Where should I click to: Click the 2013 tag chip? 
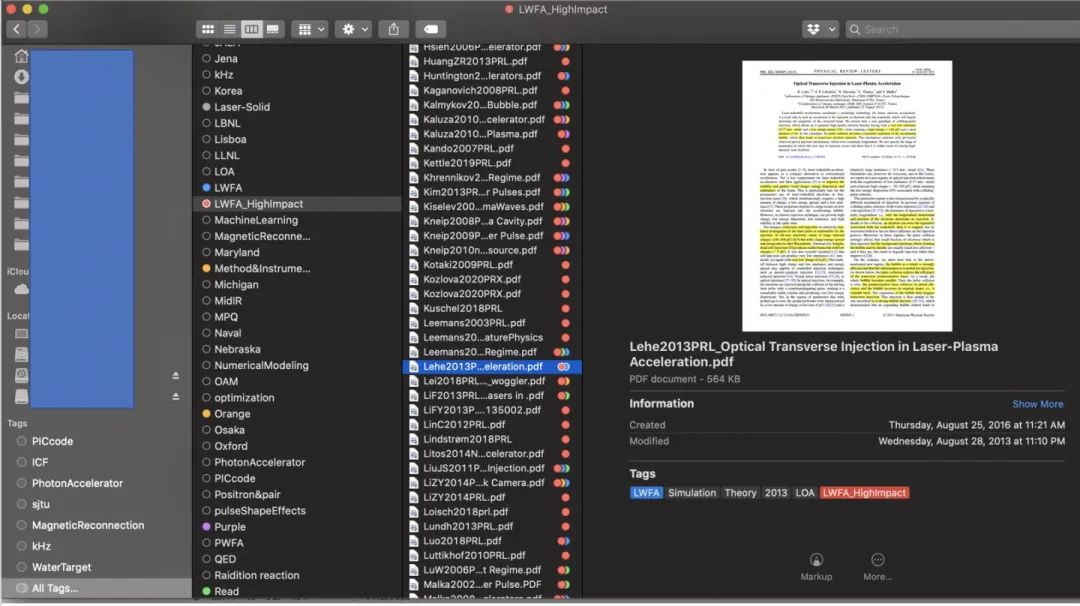coord(776,493)
